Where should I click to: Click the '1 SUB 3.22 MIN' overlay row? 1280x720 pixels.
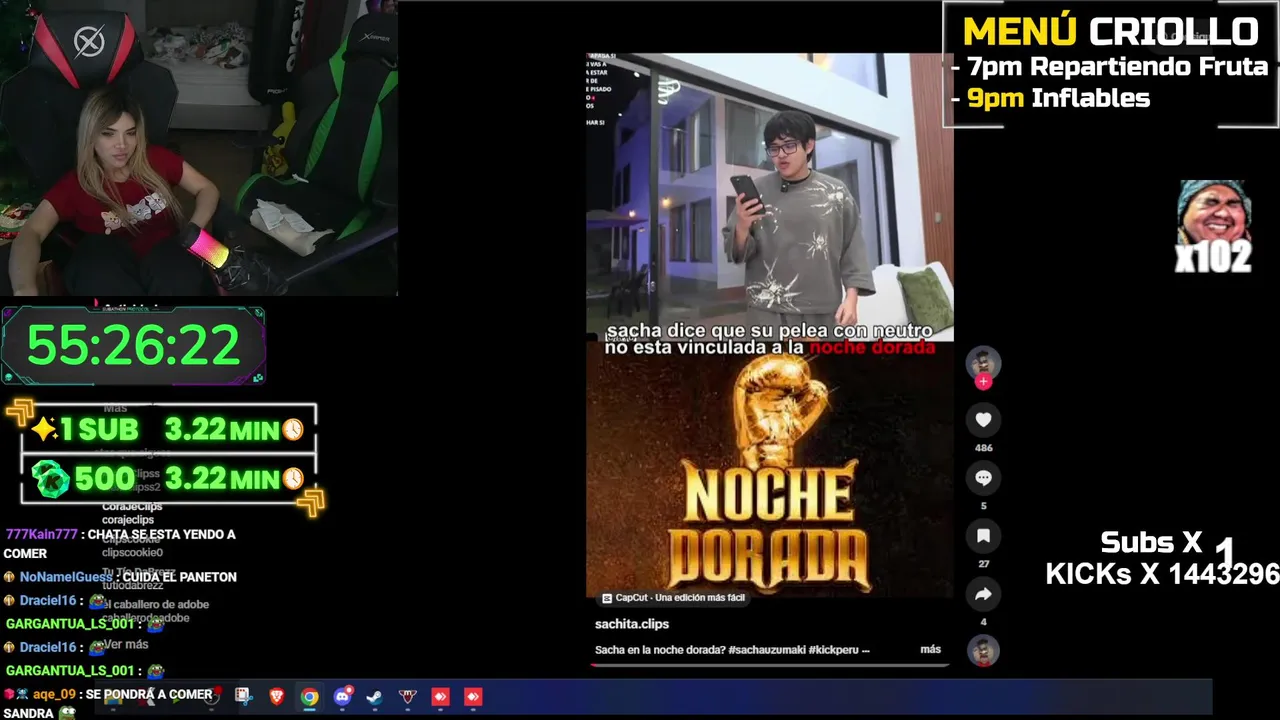click(168, 430)
